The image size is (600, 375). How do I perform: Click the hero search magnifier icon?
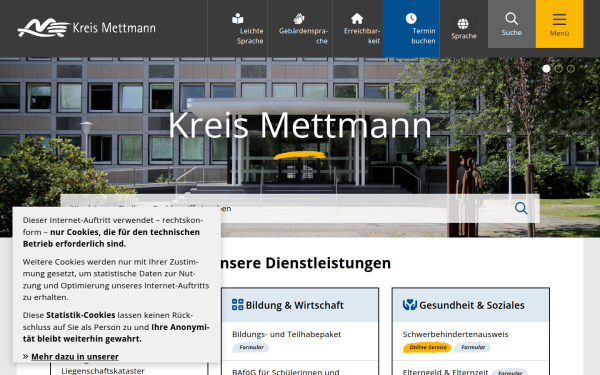[521, 208]
